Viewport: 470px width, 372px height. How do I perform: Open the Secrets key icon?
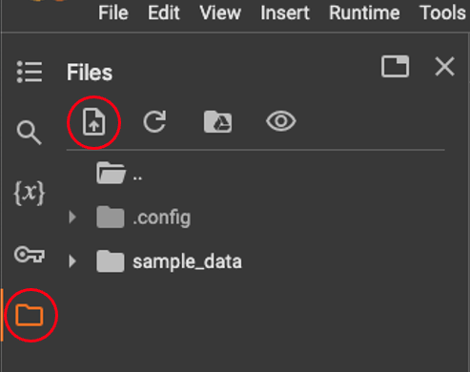click(29, 255)
